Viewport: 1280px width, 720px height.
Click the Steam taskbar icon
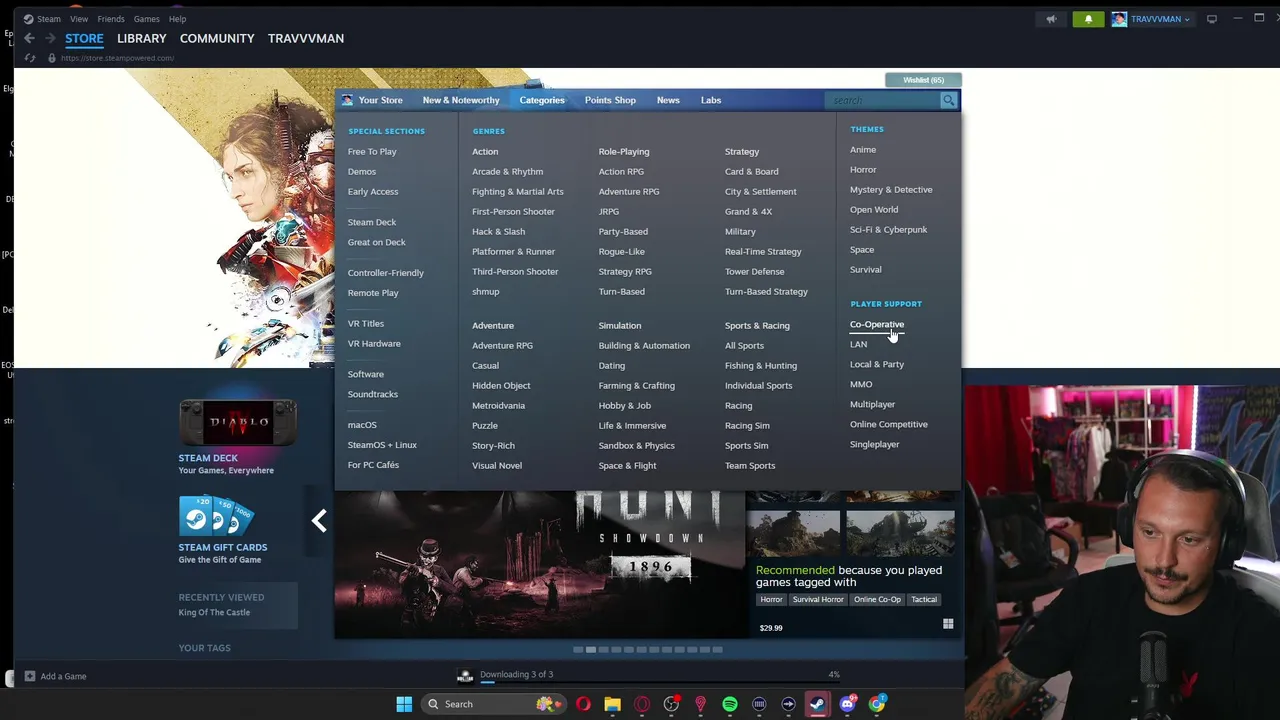[x=818, y=704]
